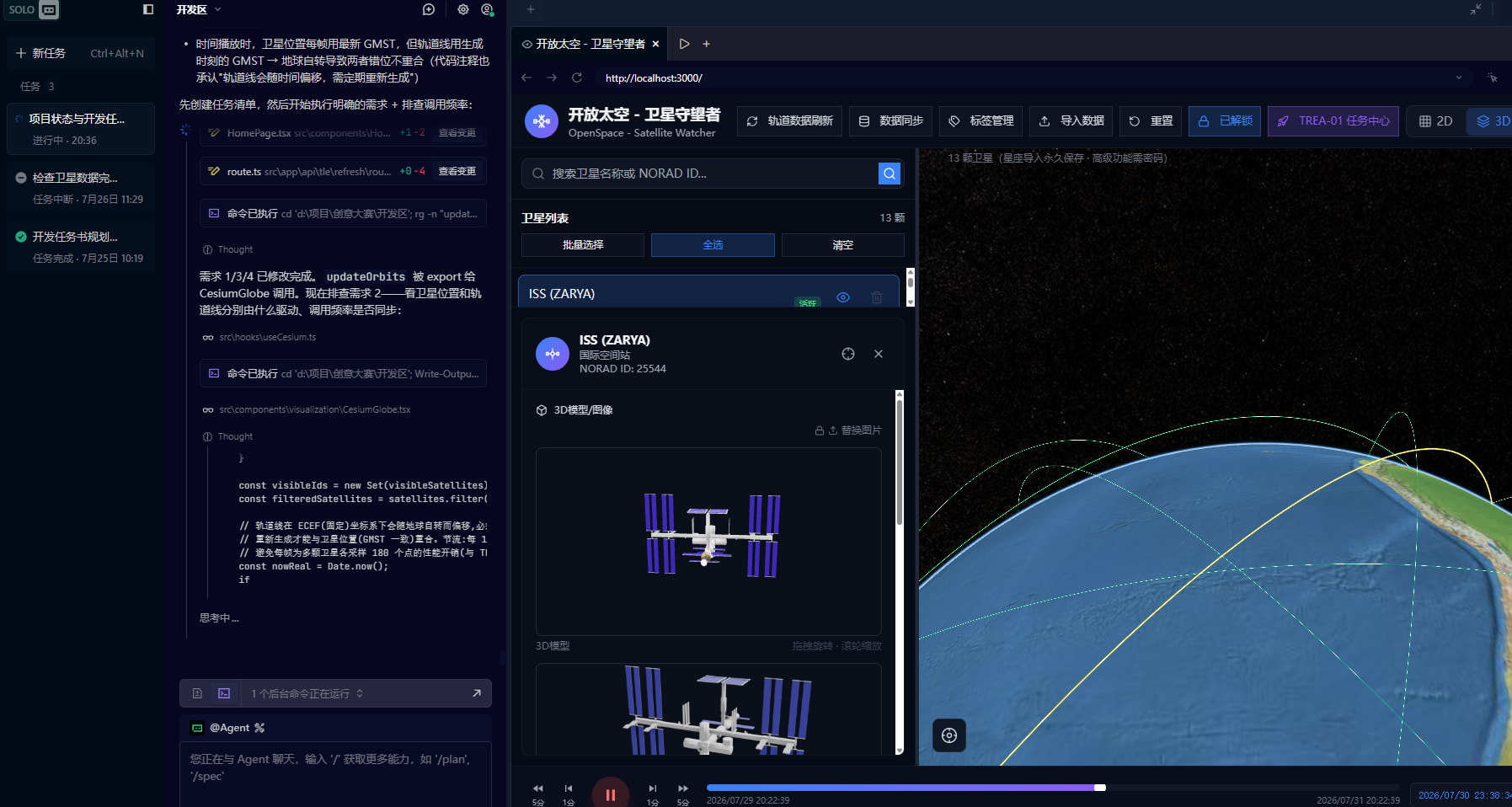1512x807 pixels.
Task: Reload the localhost preview page
Action: click(577, 77)
